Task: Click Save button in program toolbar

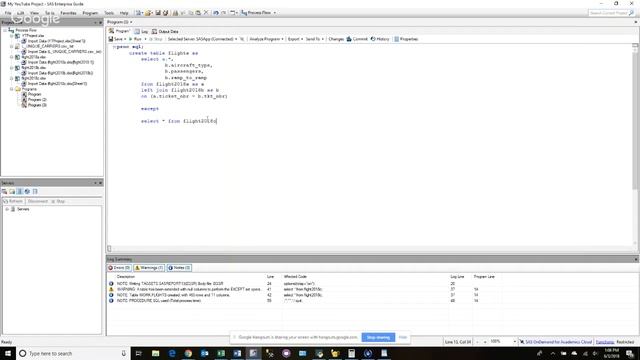Action: point(116,39)
